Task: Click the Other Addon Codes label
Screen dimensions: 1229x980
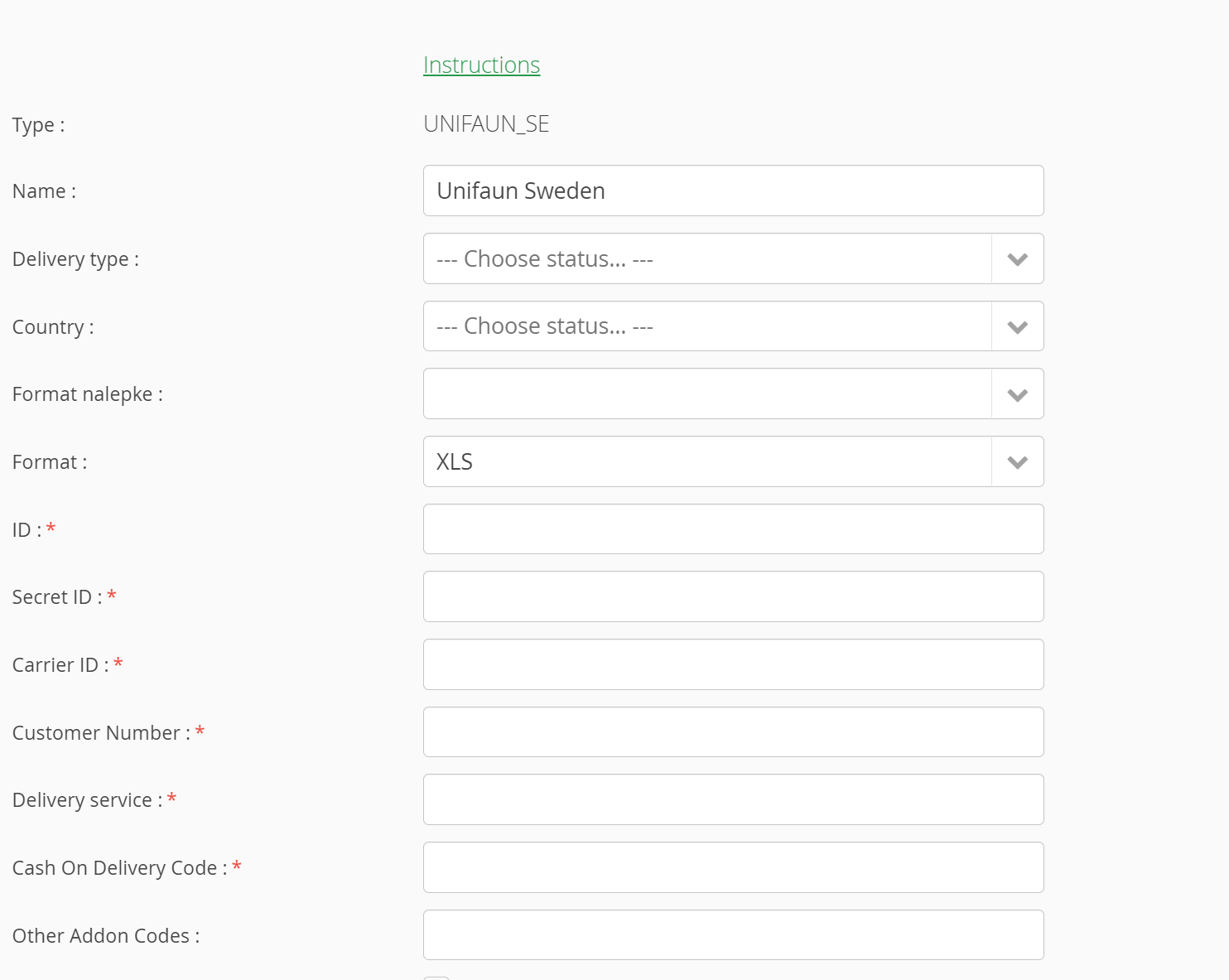Action: (106, 936)
